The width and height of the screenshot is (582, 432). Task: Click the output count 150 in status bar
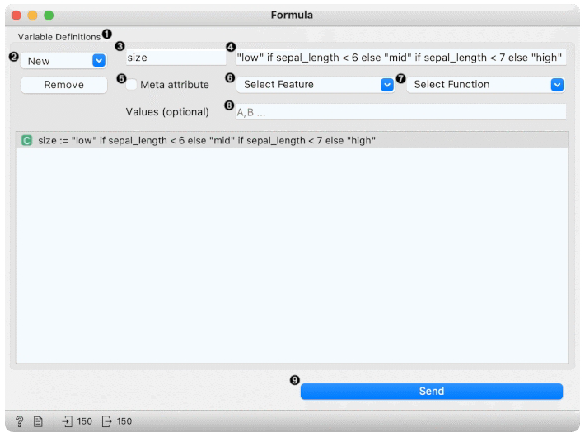click(x=124, y=421)
